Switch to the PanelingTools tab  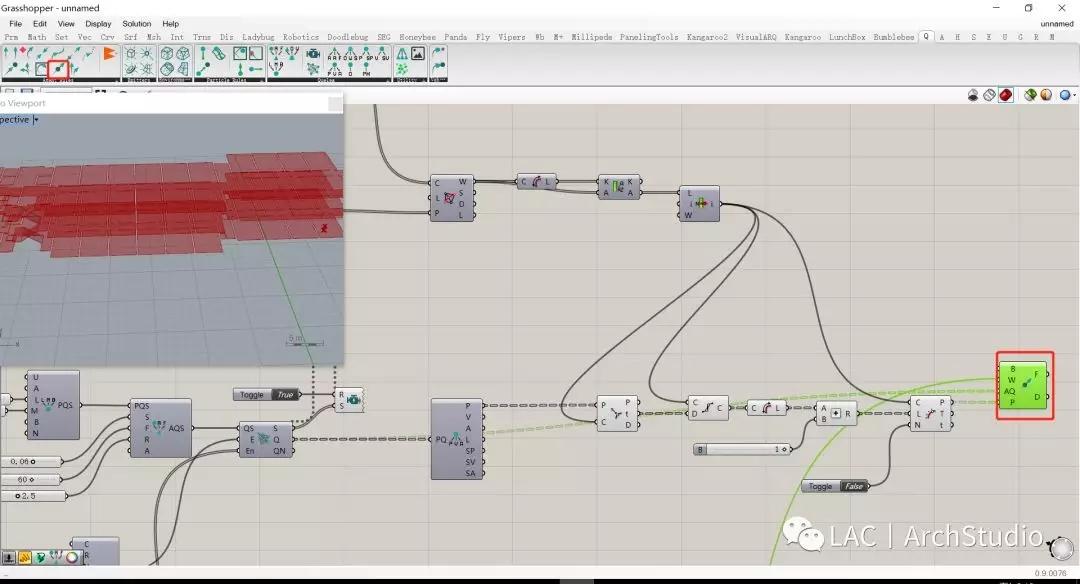pyautogui.click(x=649, y=37)
